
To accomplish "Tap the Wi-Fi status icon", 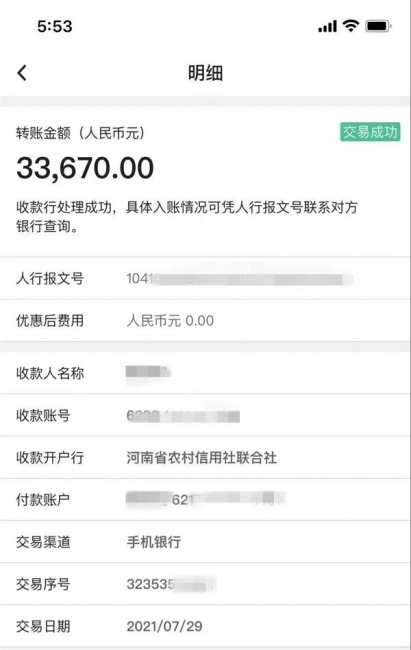I will pos(350,26).
